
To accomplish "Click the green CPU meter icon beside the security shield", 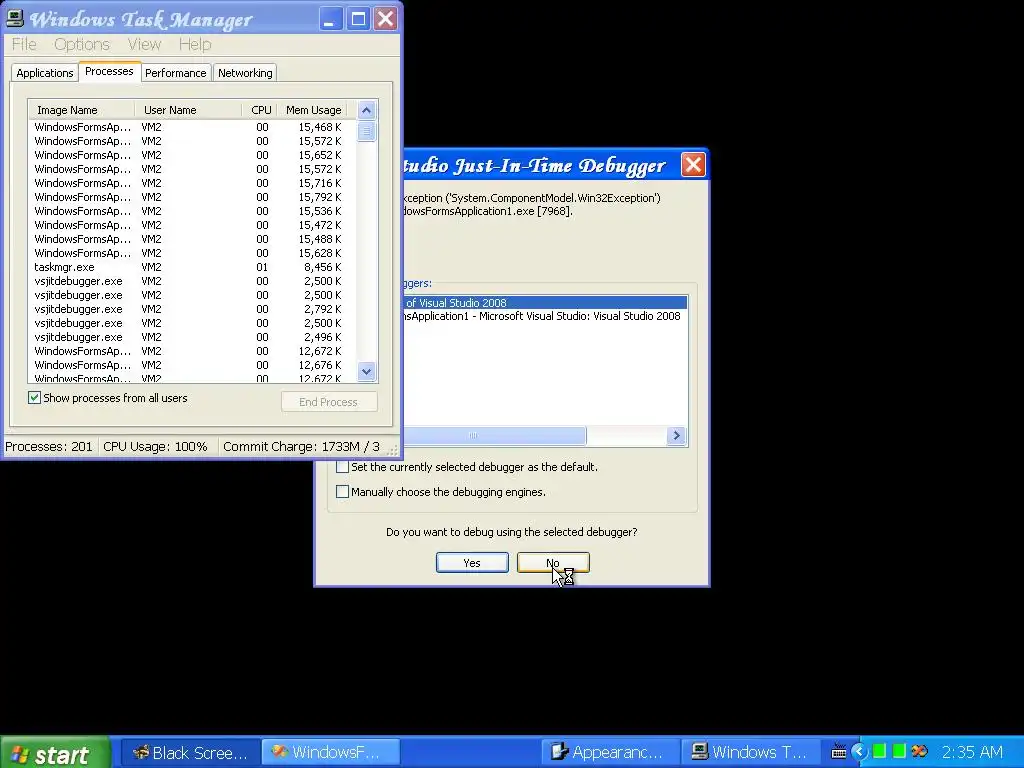I will point(899,752).
